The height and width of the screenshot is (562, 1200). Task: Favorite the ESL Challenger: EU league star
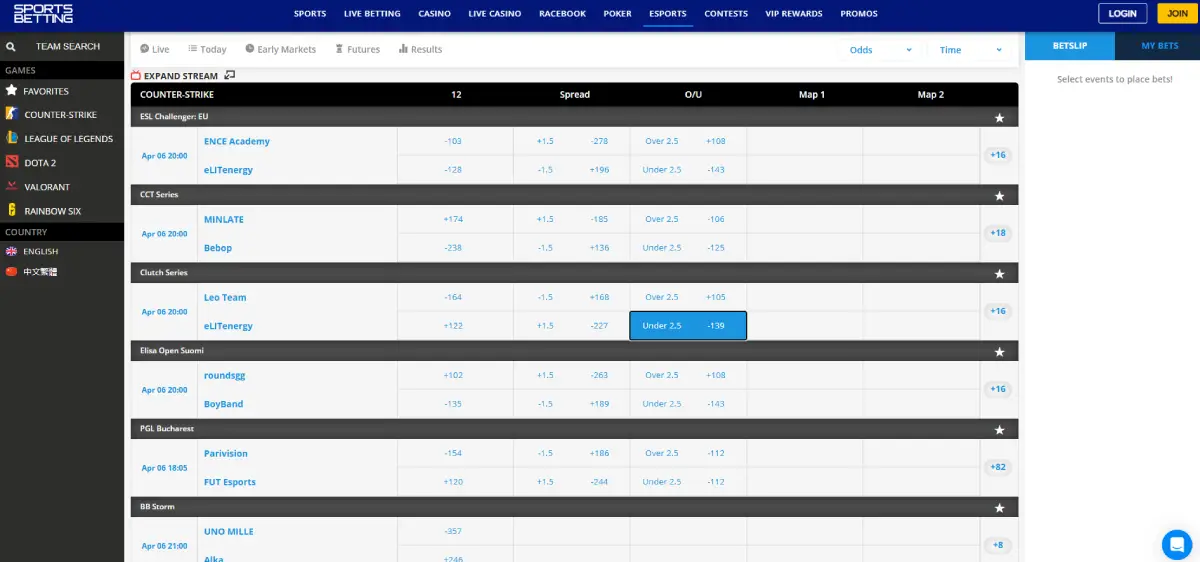(999, 117)
